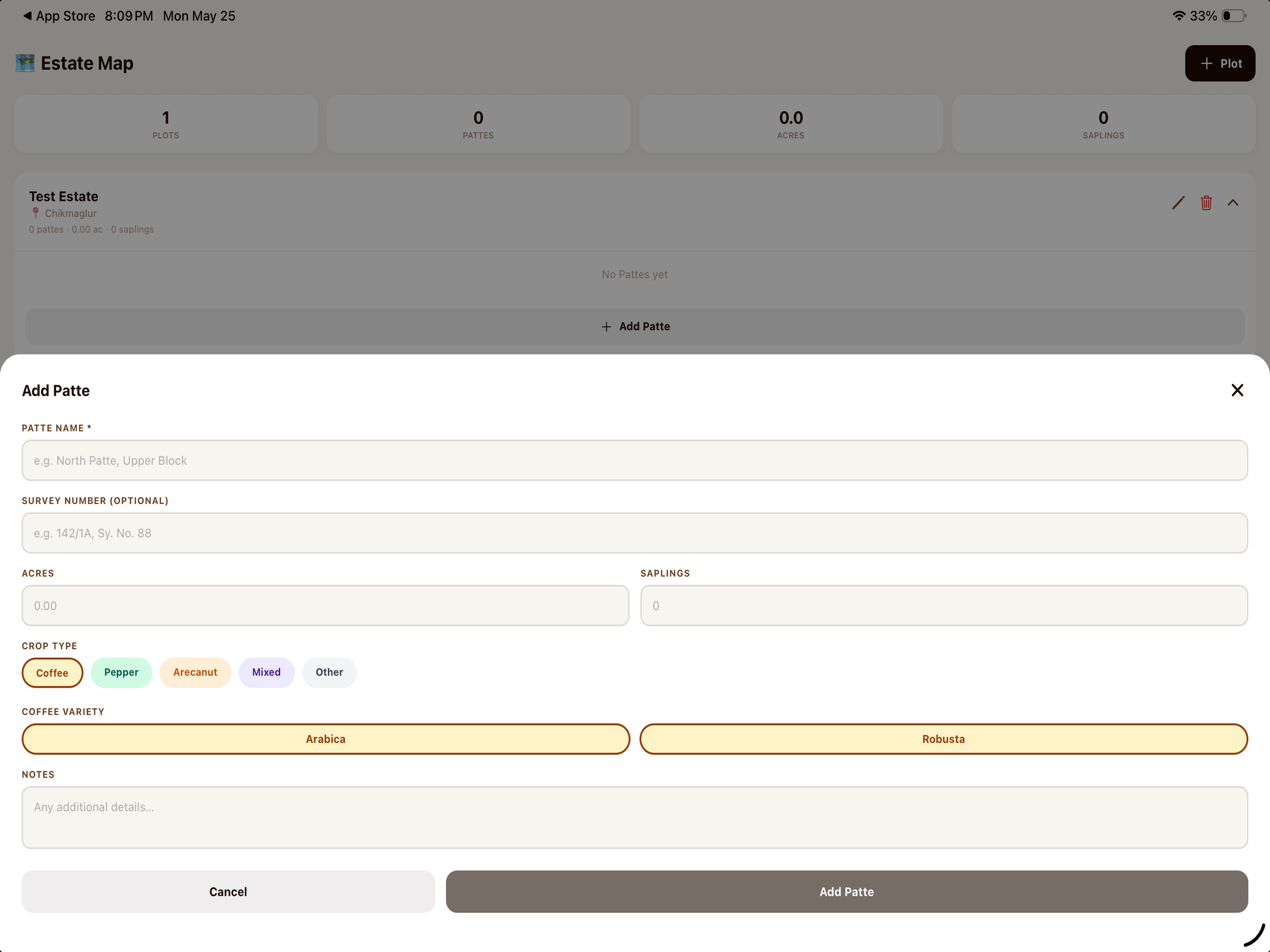
Task: Pick the Other crop type chip
Action: [329, 672]
